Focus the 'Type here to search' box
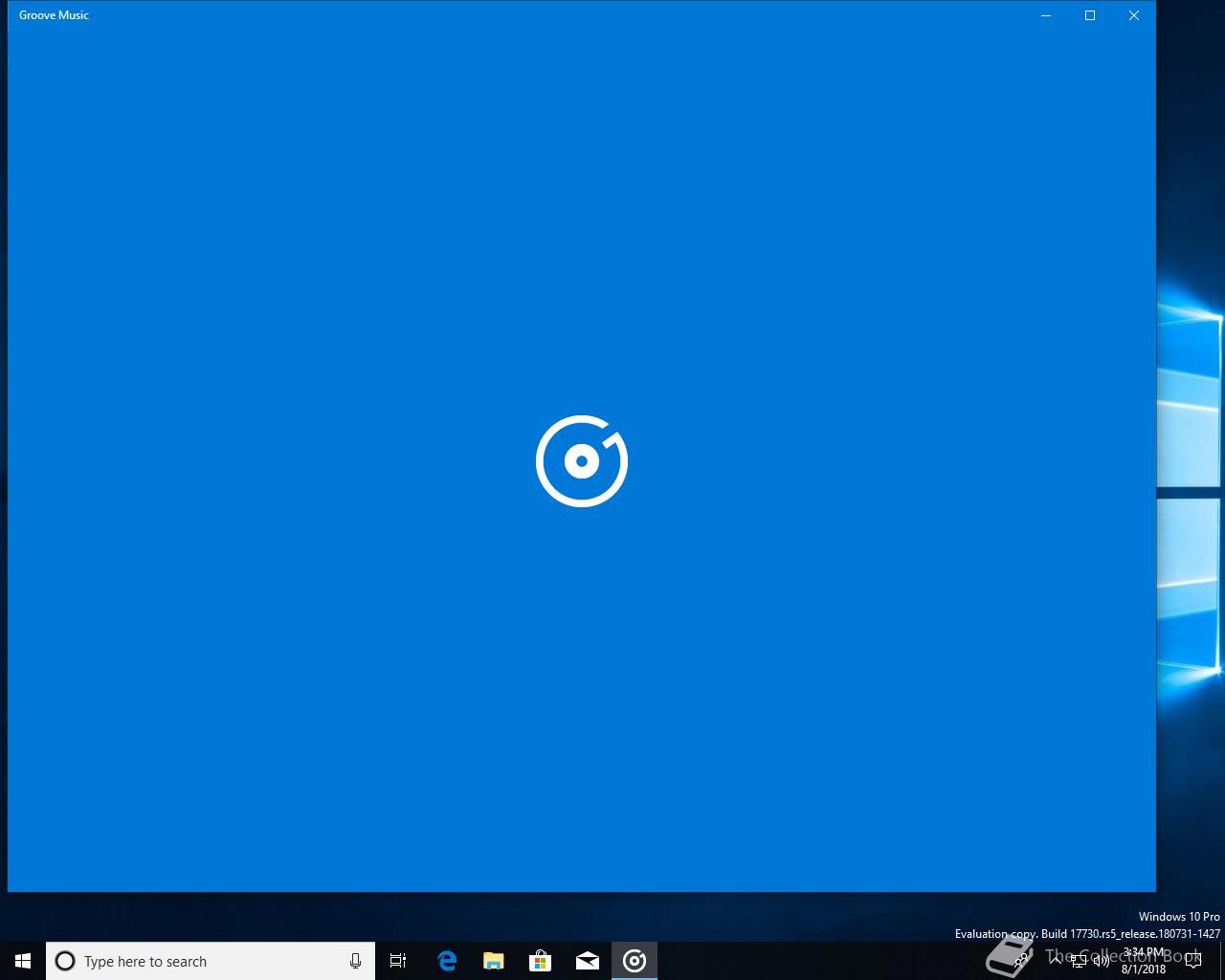This screenshot has width=1225, height=980. [x=211, y=961]
